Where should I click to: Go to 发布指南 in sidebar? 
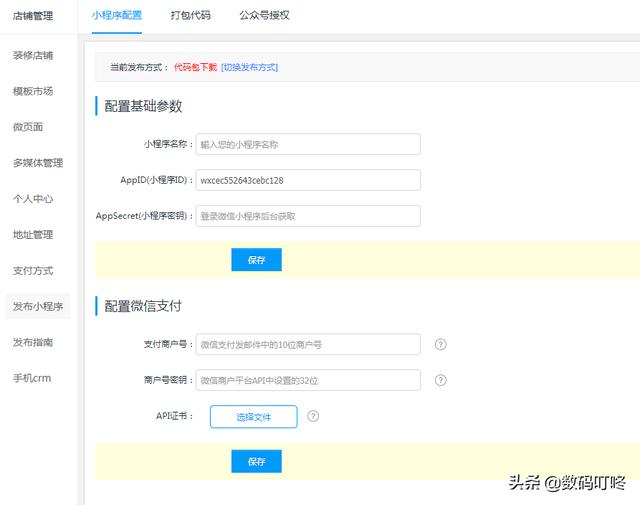click(33, 342)
